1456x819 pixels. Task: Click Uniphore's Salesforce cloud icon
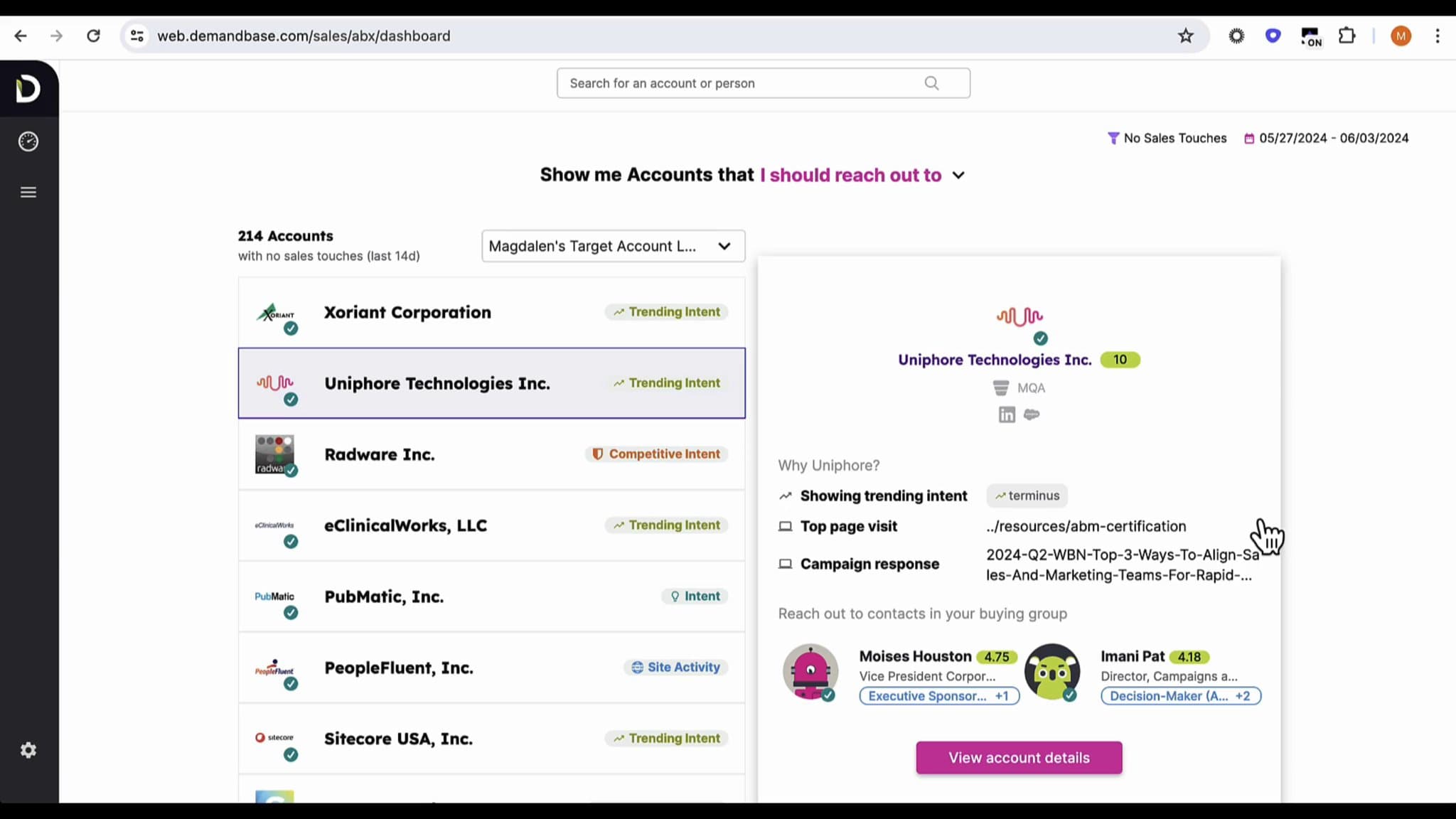tap(1032, 414)
